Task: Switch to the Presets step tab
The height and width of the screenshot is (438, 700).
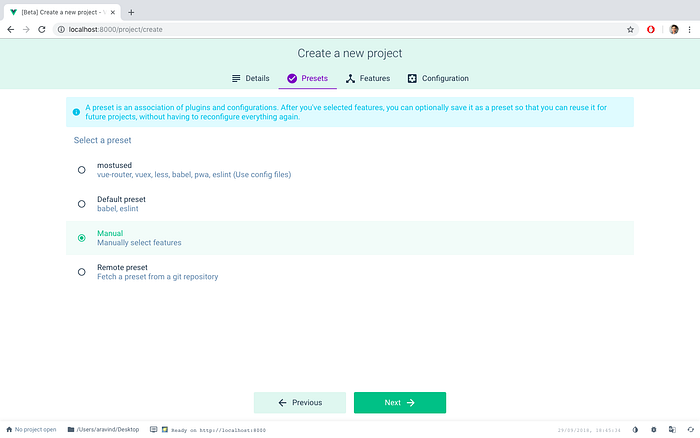Action: [x=308, y=79]
